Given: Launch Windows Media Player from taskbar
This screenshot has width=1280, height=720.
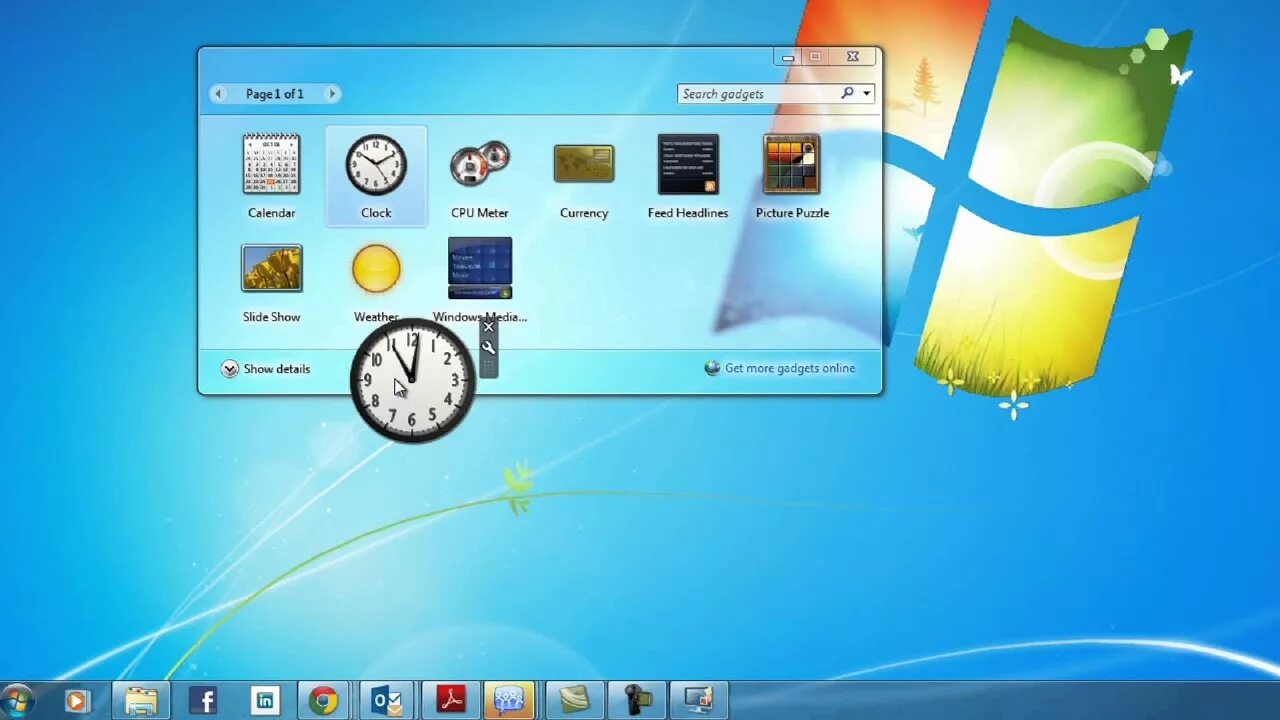Looking at the screenshot, I should coord(77,701).
